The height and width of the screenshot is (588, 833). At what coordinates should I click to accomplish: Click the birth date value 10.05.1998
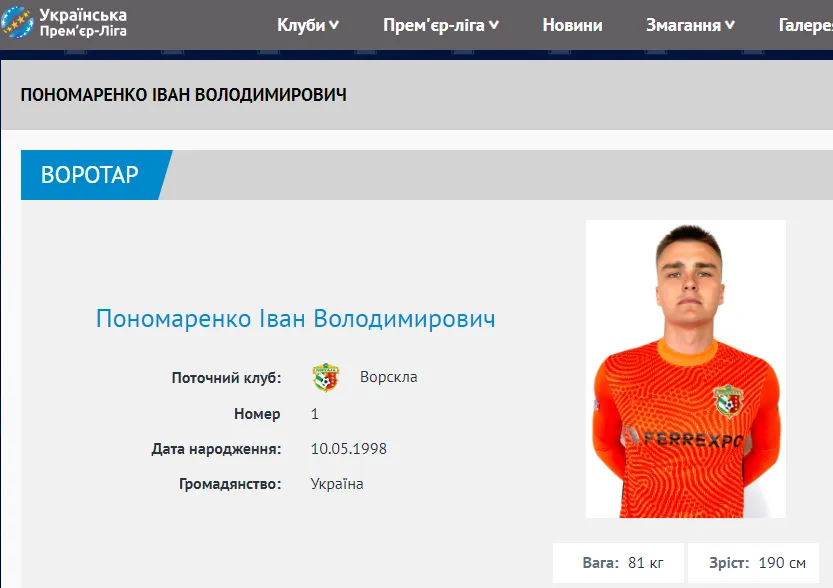point(348,449)
